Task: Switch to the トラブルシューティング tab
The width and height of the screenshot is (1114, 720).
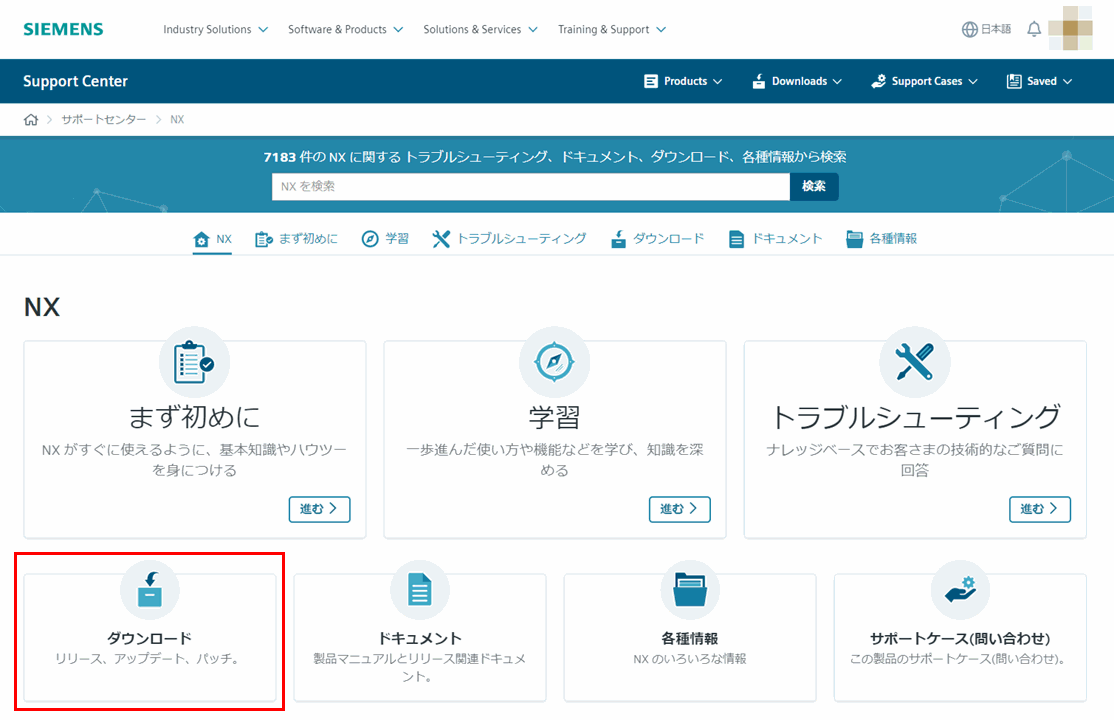Action: [x=521, y=239]
